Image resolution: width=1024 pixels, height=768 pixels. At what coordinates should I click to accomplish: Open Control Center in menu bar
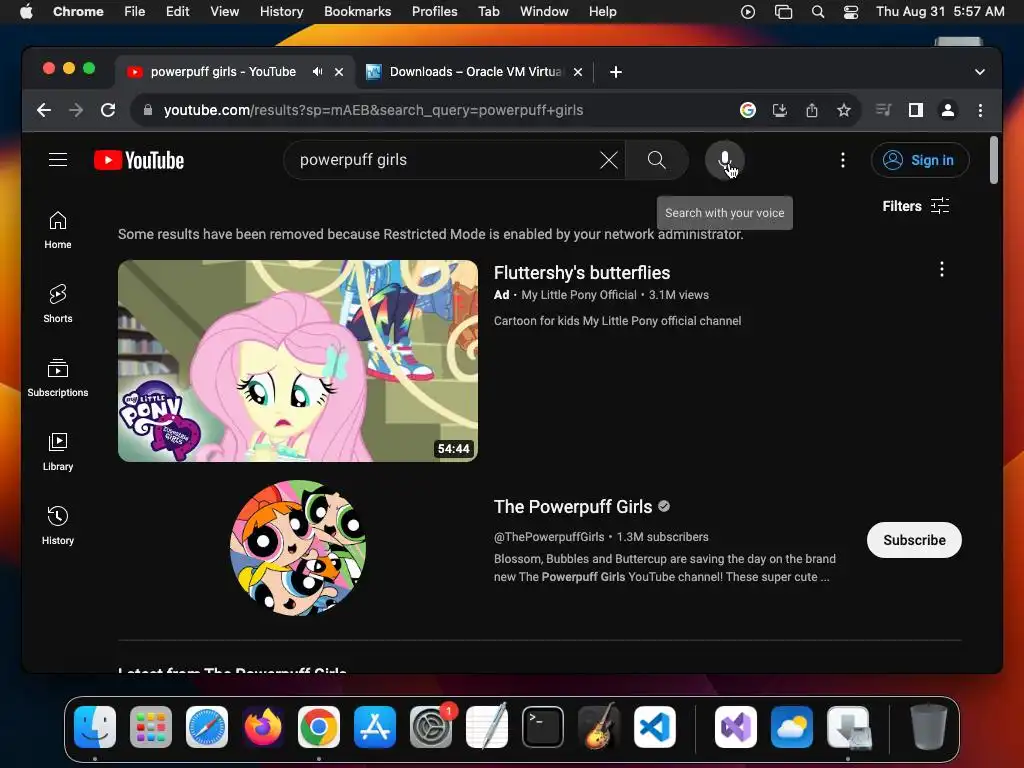point(850,11)
